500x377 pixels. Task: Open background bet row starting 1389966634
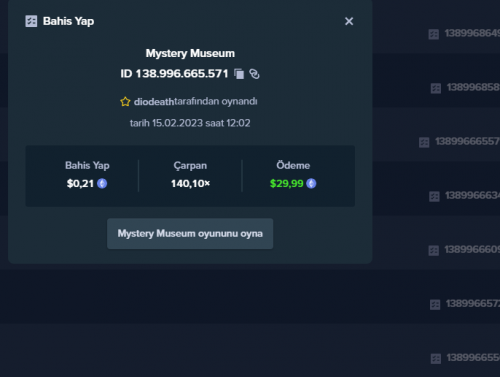click(x=472, y=195)
